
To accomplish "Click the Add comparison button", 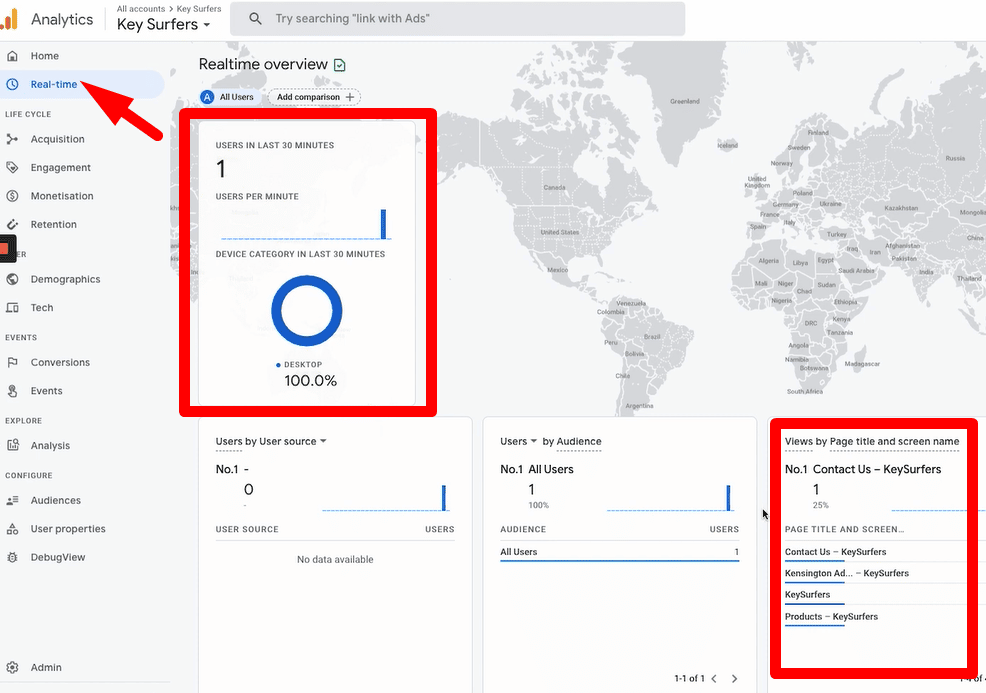I will click(314, 97).
